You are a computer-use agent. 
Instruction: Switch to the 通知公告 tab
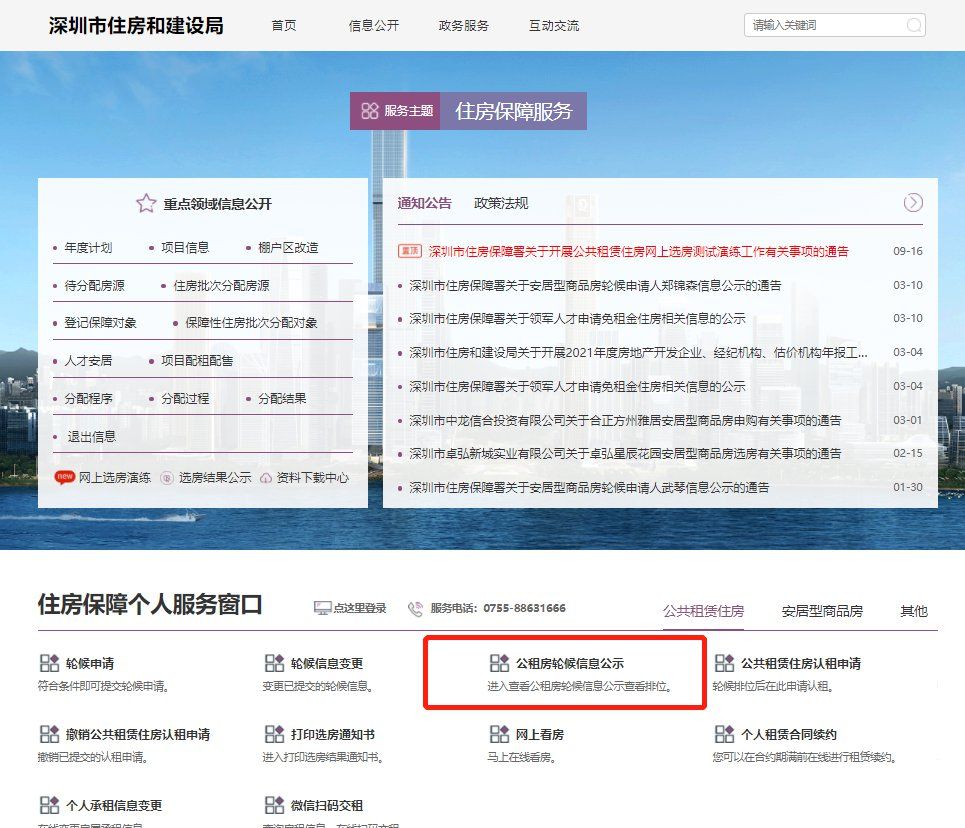click(424, 203)
